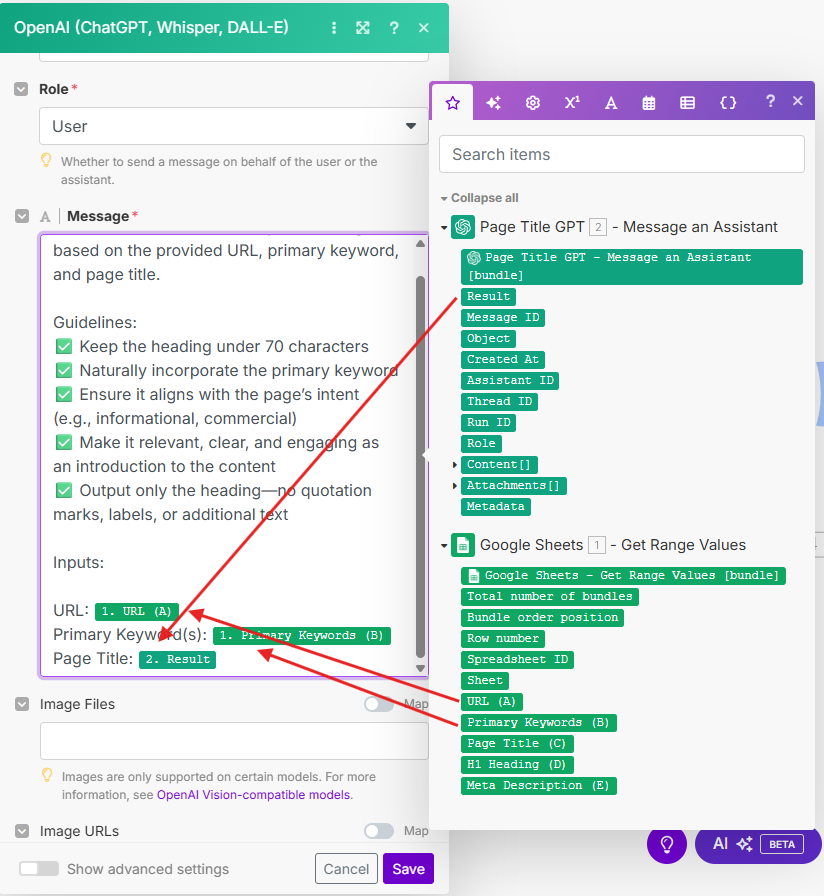The image size is (824, 896).
Task: Toggle the Image Files field checkbox
Action: click(x=22, y=704)
